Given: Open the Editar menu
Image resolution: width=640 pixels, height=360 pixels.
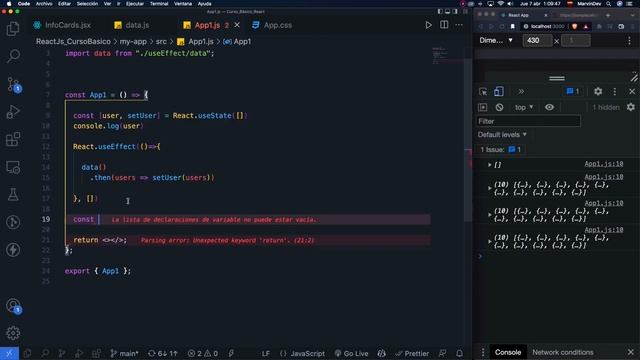Looking at the screenshot, I should pyautogui.click(x=64, y=4).
